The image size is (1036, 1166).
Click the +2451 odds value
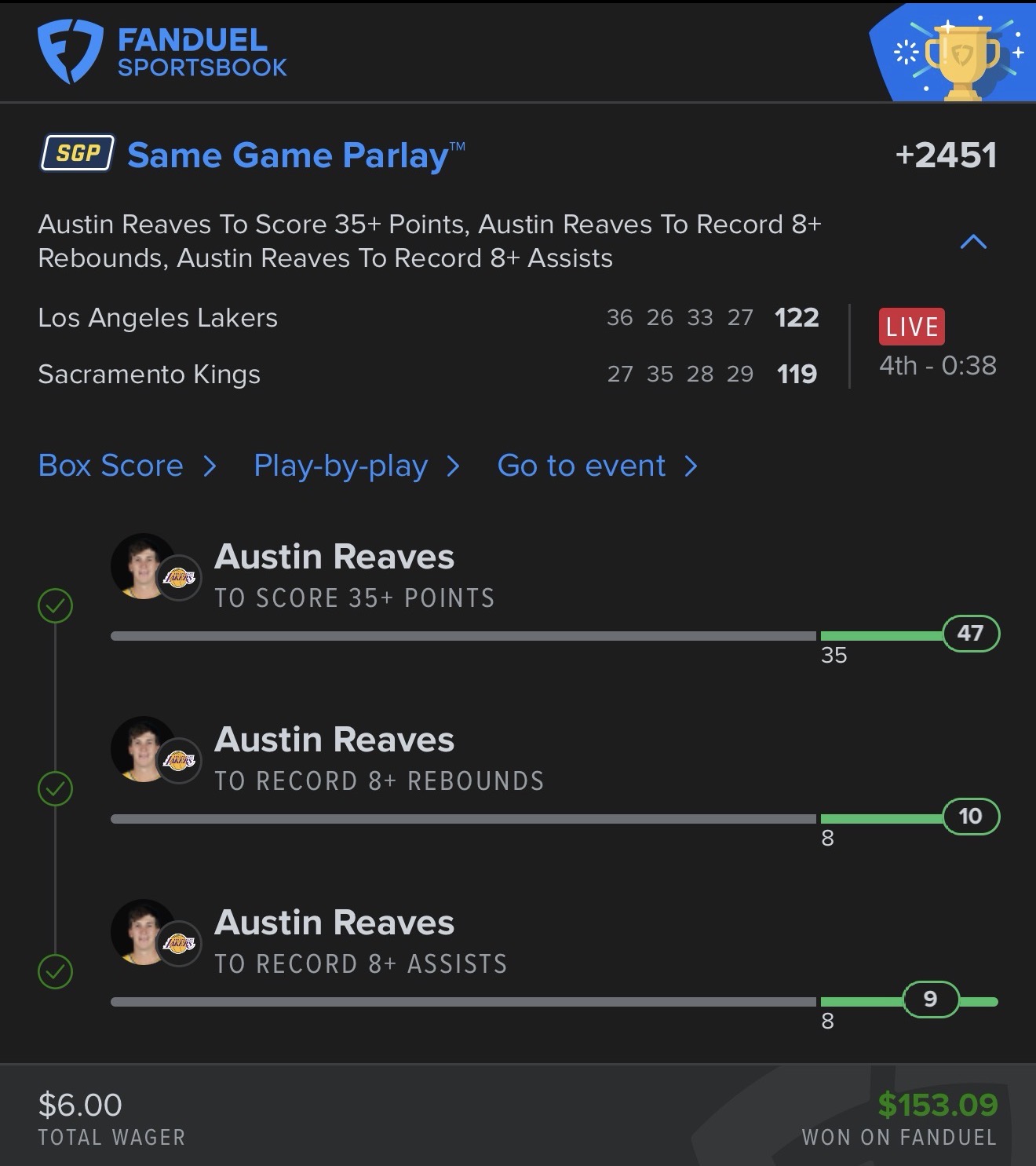(946, 155)
